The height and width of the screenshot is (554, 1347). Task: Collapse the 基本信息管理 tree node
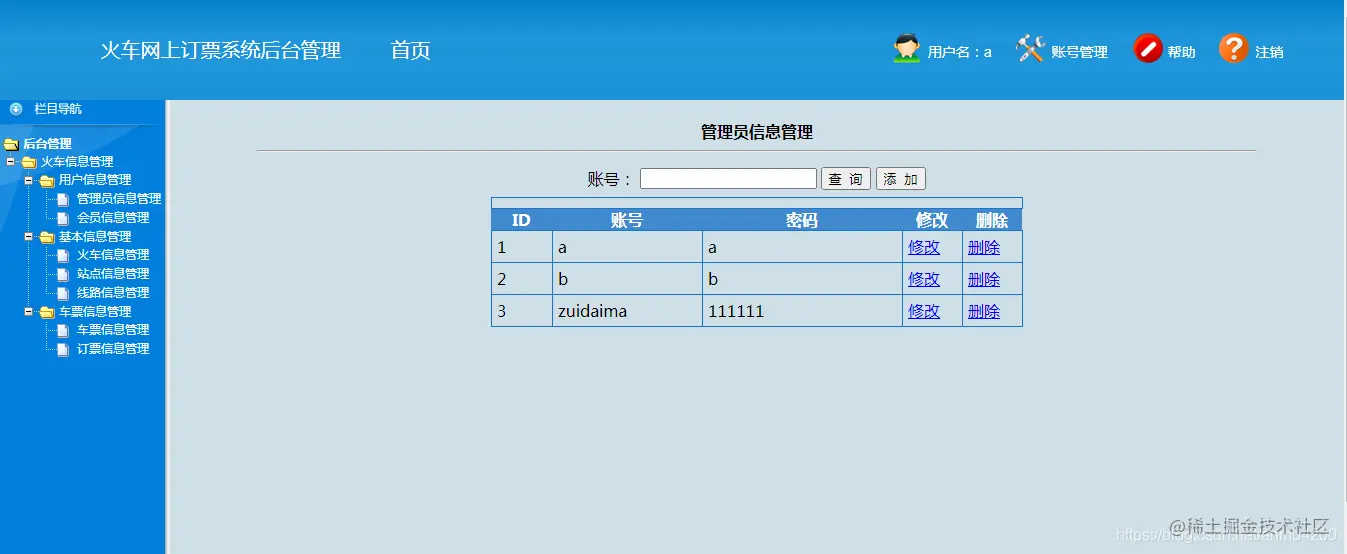point(29,237)
